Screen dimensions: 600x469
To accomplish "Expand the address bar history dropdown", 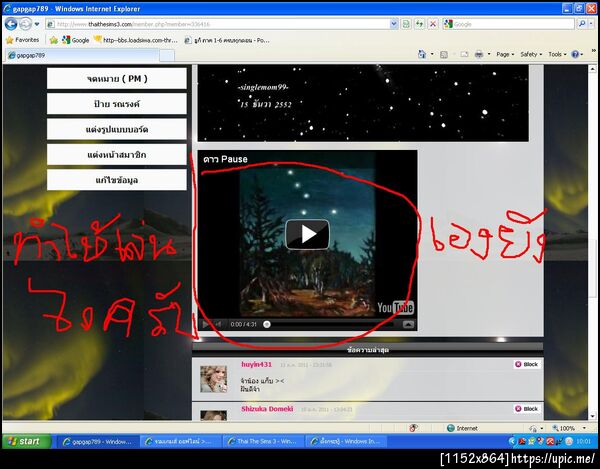I will pos(394,24).
